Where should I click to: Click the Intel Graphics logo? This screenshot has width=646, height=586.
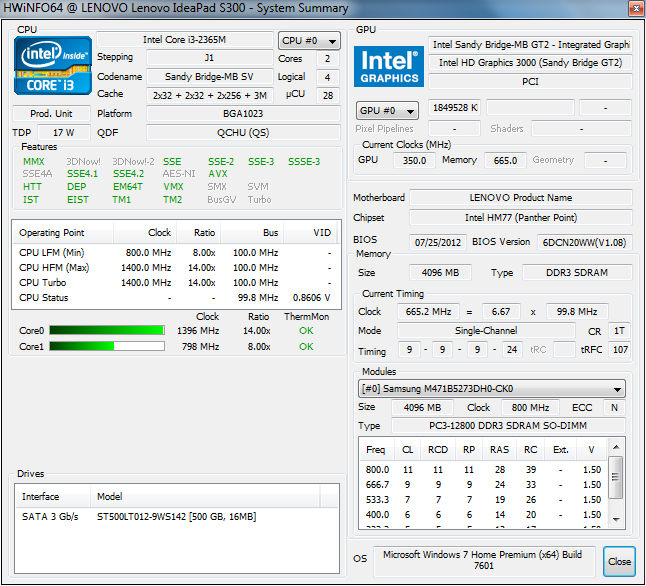point(389,67)
